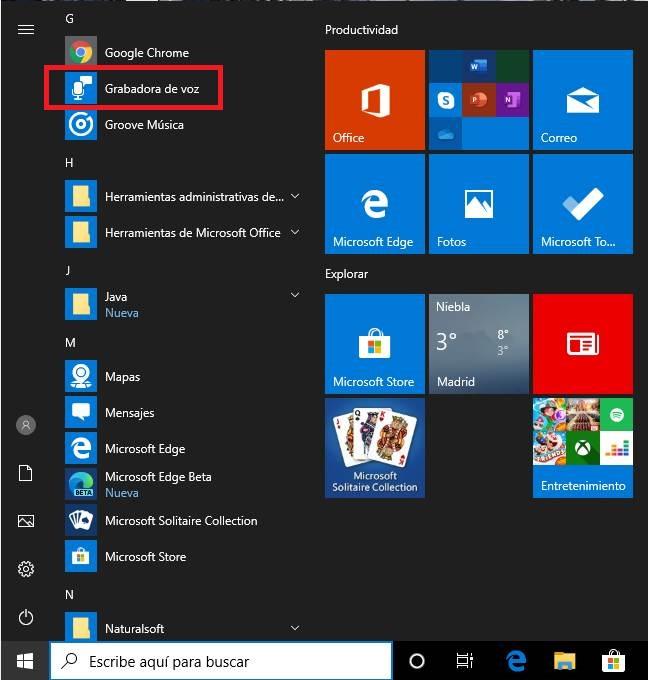
Task: Open Xbox icon in Entretenimiento tile
Action: (583, 448)
